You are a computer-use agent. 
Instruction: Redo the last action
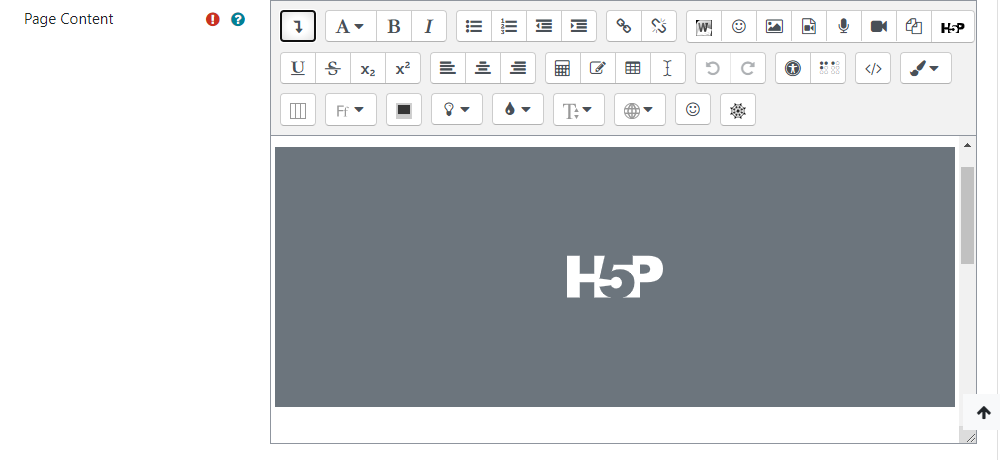[x=748, y=68]
